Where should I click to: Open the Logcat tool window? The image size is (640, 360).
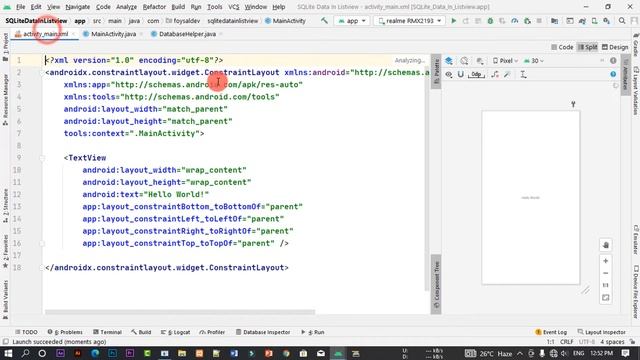(x=176, y=332)
